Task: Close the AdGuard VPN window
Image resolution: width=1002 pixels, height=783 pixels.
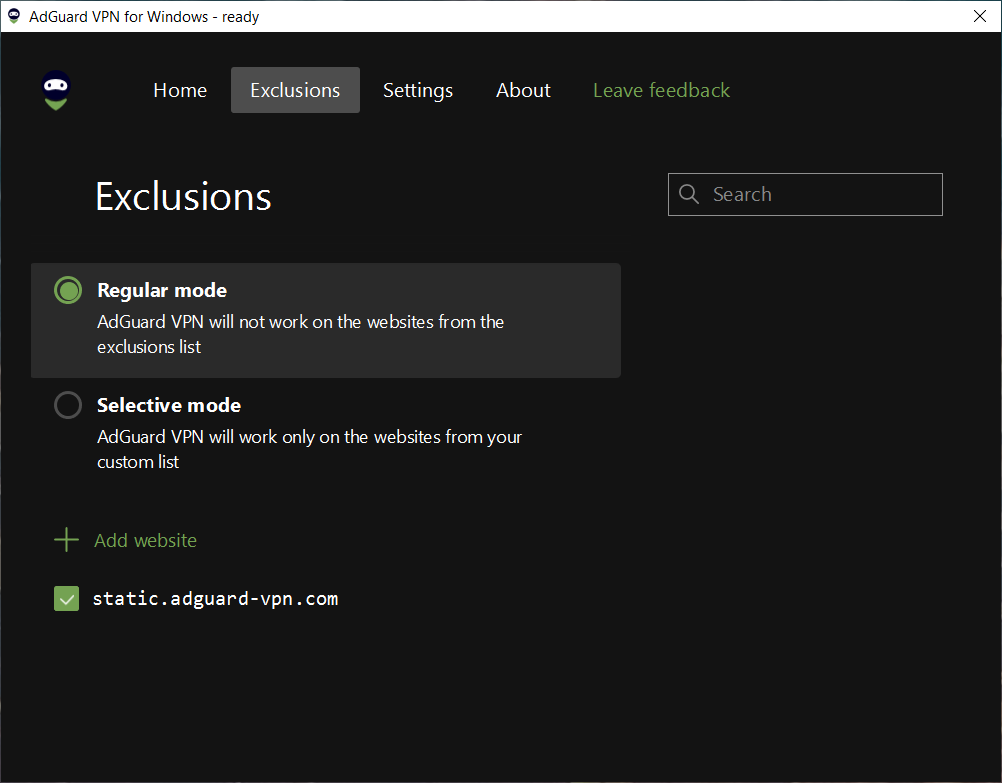Action: [x=979, y=16]
